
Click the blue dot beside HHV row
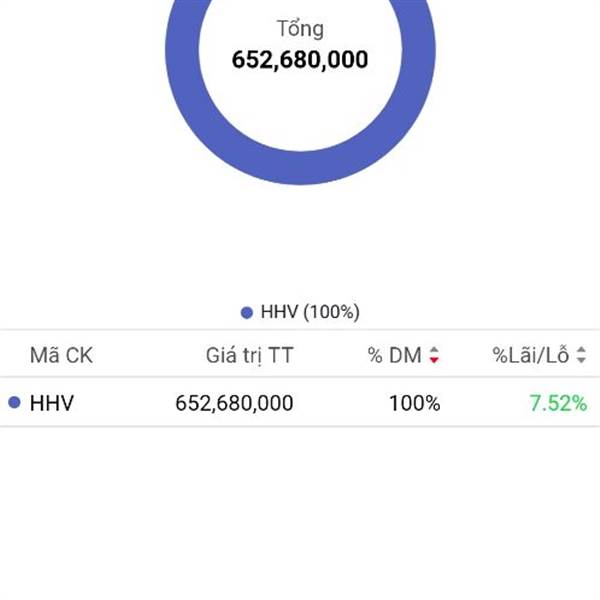click(x=14, y=402)
